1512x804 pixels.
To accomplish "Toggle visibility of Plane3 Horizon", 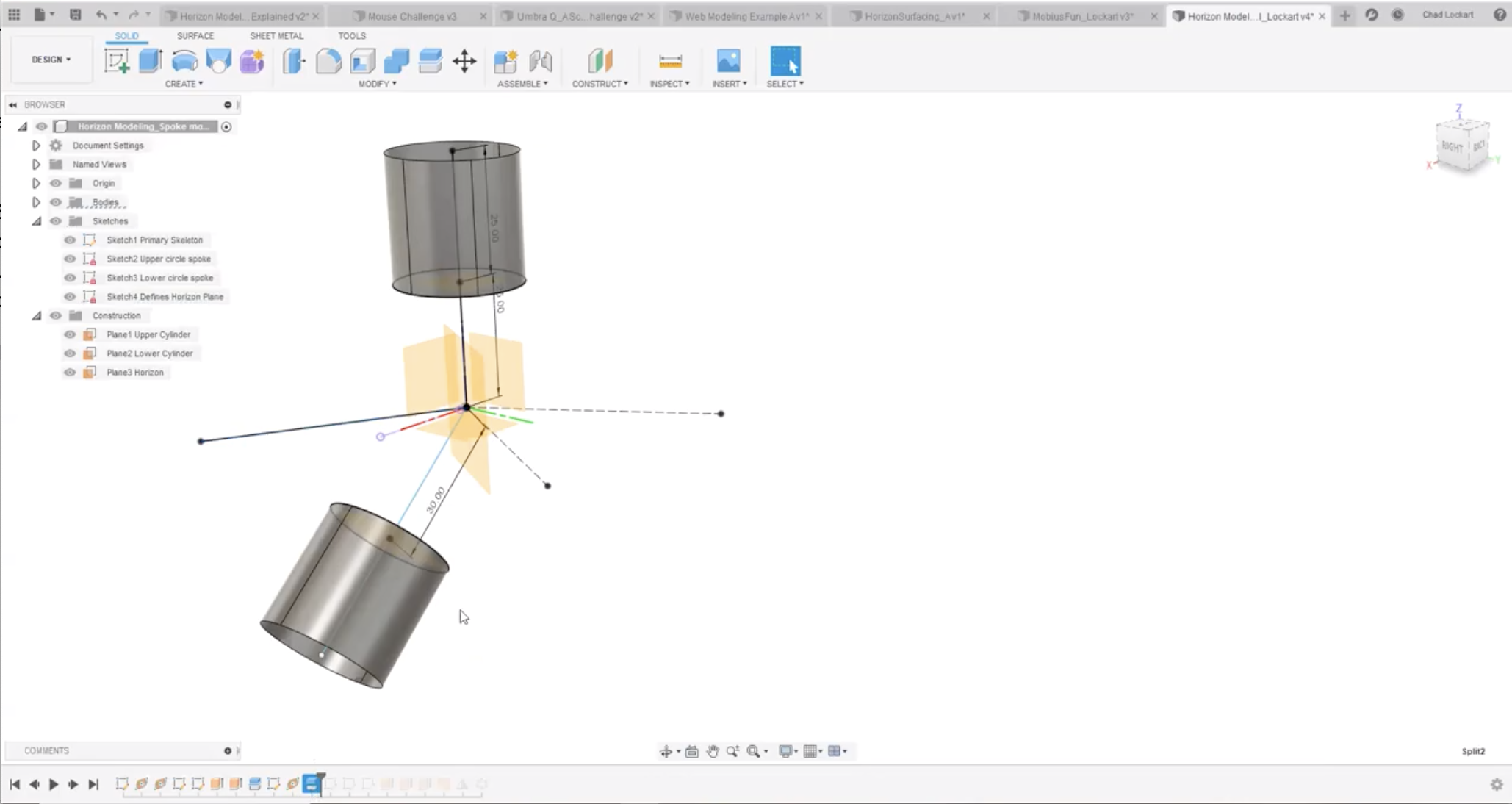I will [x=70, y=372].
